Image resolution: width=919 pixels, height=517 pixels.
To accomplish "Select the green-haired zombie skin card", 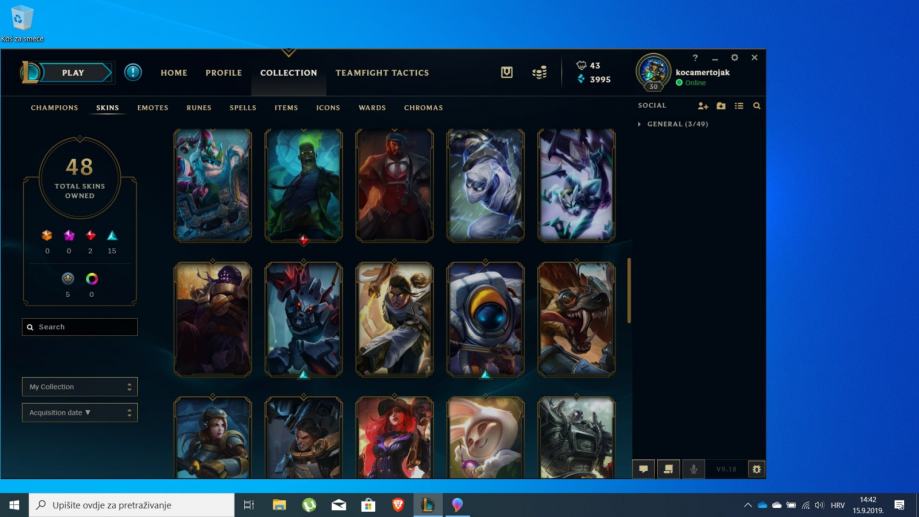I will click(304, 185).
